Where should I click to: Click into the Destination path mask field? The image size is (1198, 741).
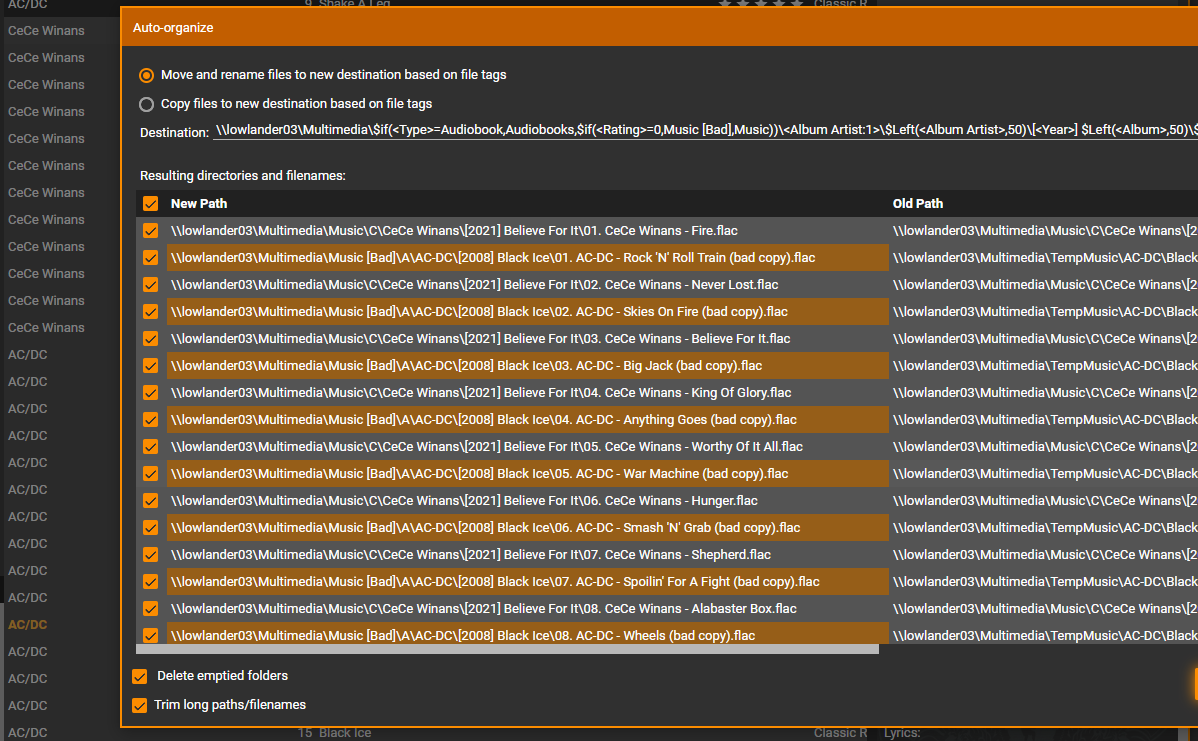(x=700, y=132)
